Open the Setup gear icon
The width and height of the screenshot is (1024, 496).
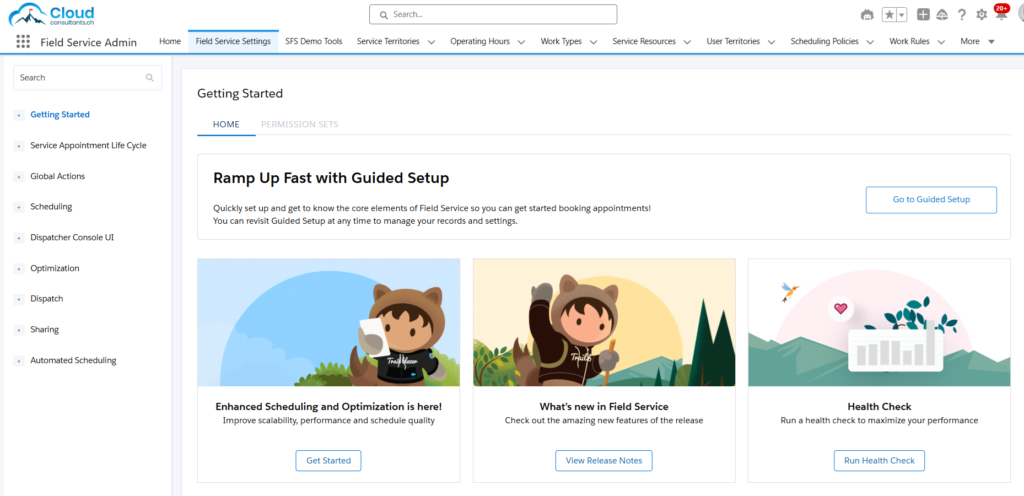click(981, 15)
